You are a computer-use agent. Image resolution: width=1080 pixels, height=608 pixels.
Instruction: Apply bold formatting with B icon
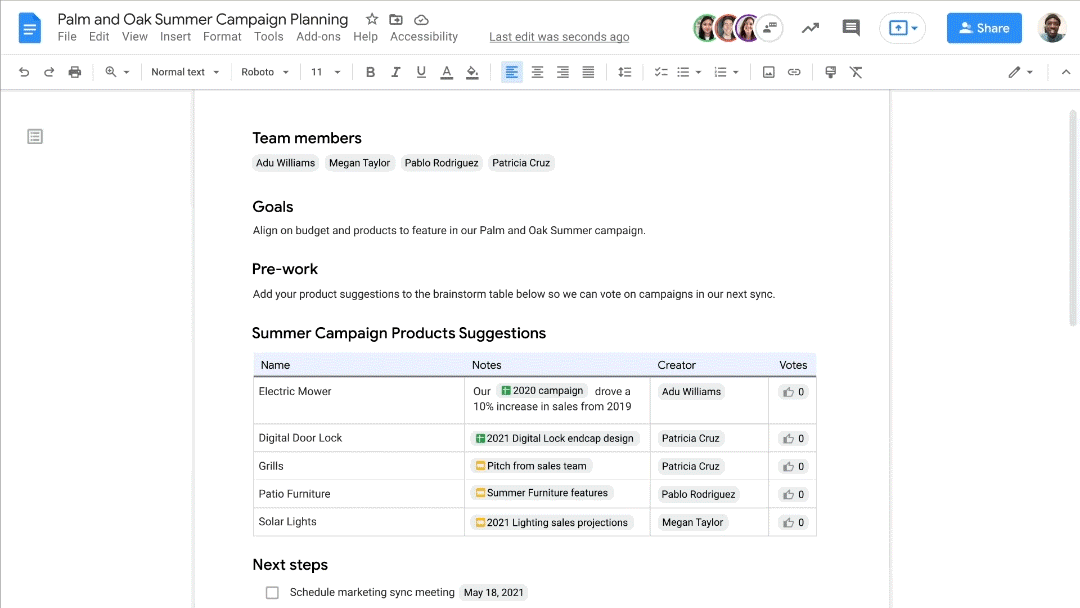tap(371, 72)
